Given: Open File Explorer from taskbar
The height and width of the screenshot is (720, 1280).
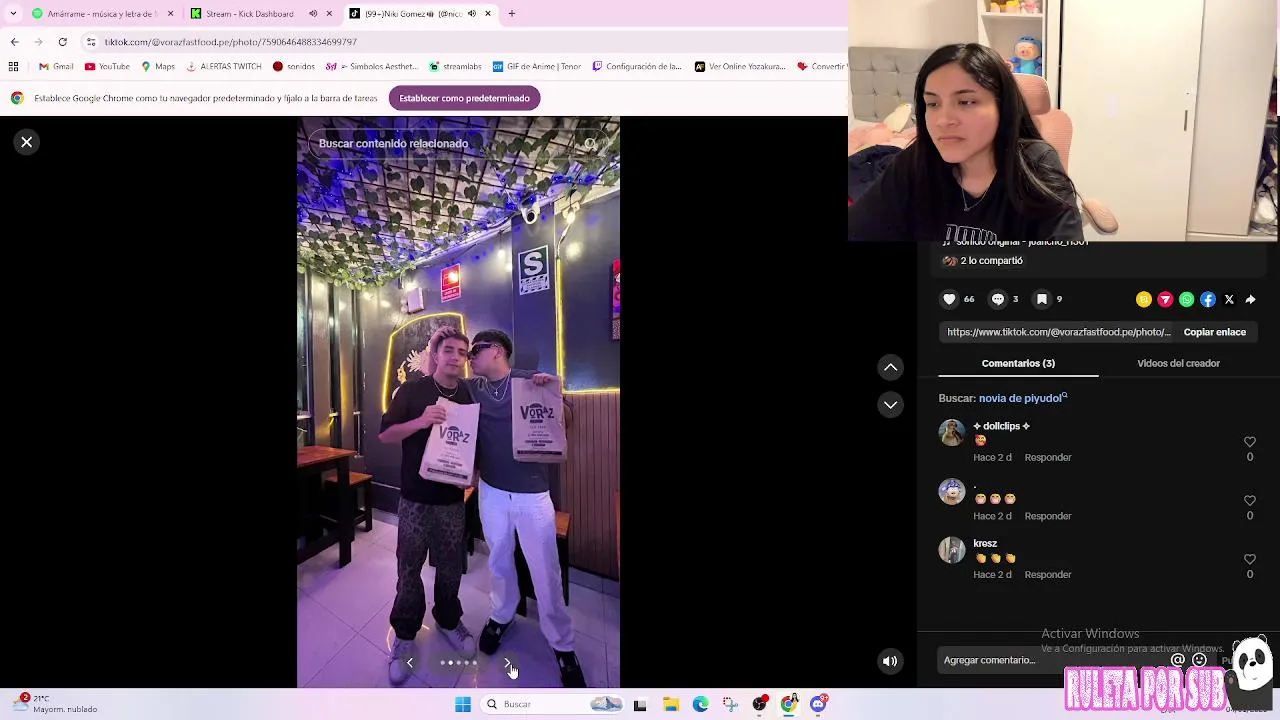Looking at the screenshot, I should 671,704.
